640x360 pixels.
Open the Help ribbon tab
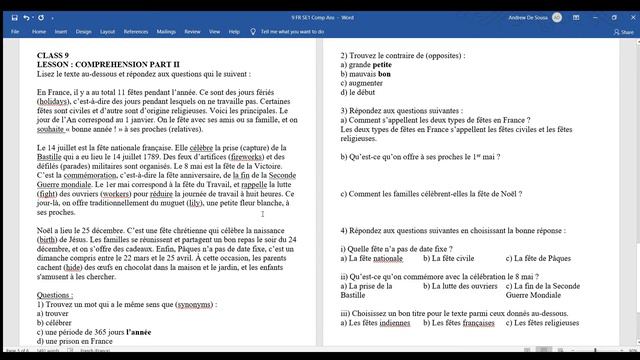point(234,31)
